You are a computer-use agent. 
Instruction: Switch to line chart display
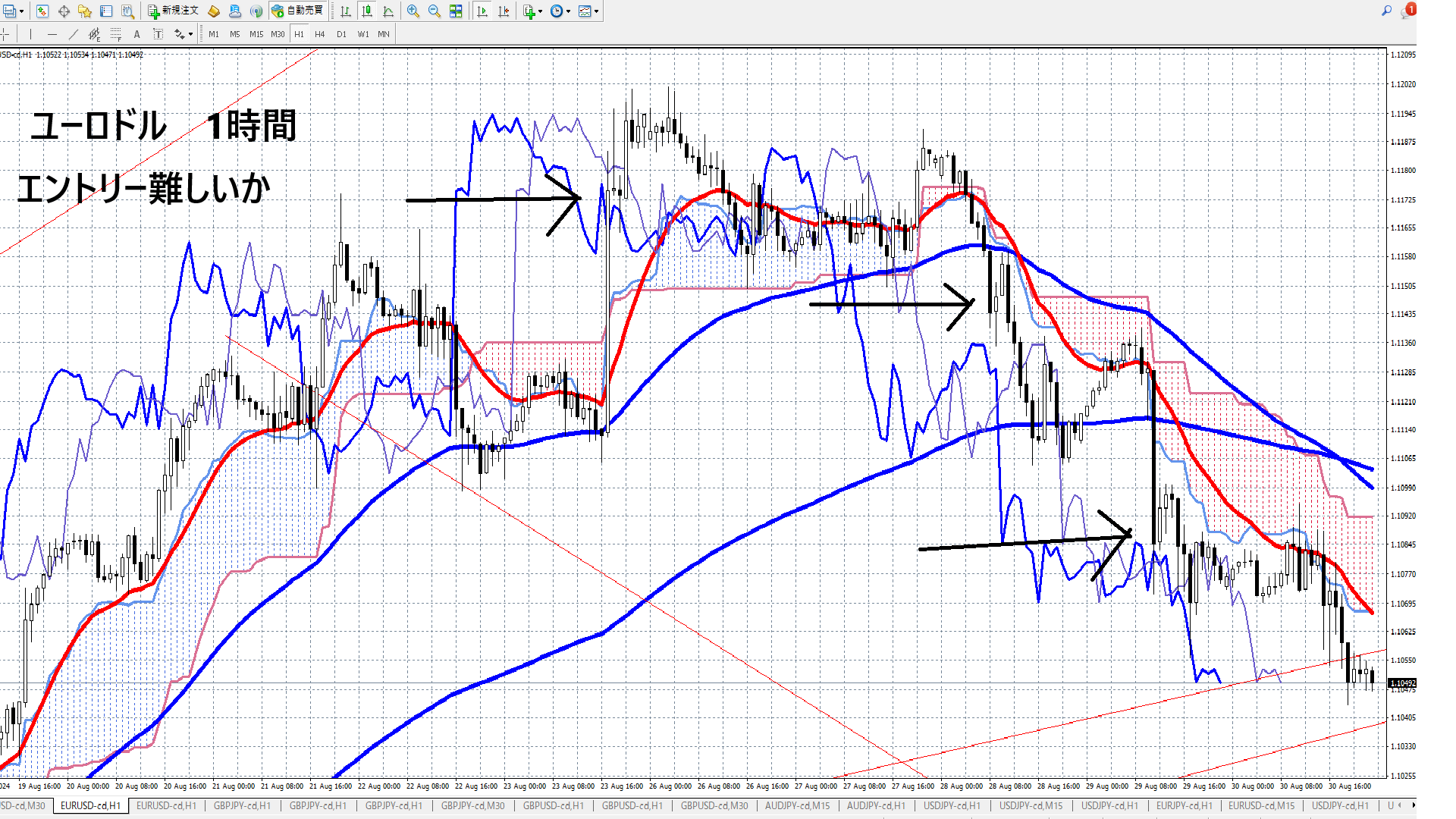[x=388, y=11]
